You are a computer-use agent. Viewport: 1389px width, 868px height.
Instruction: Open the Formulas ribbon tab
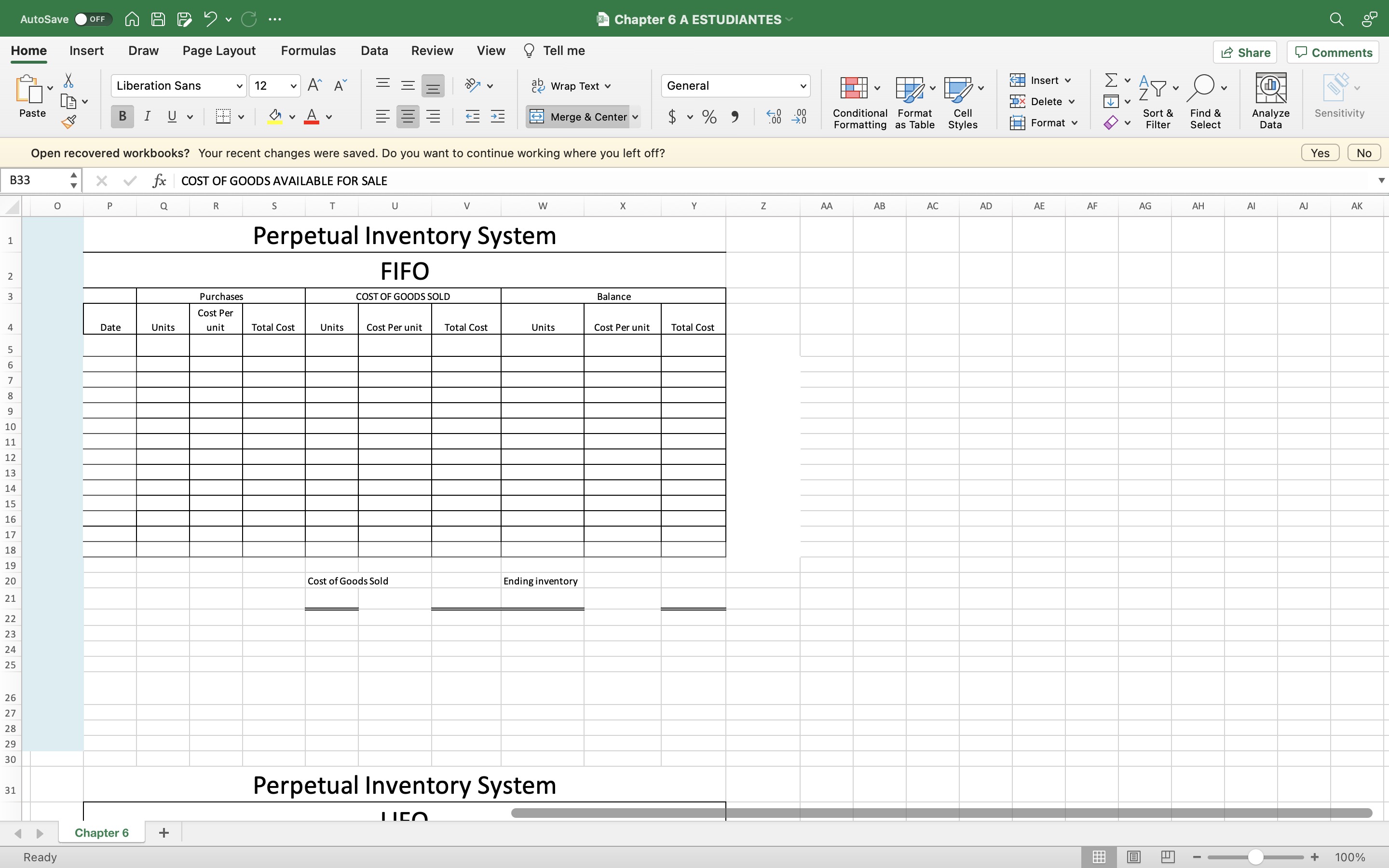pyautogui.click(x=308, y=51)
